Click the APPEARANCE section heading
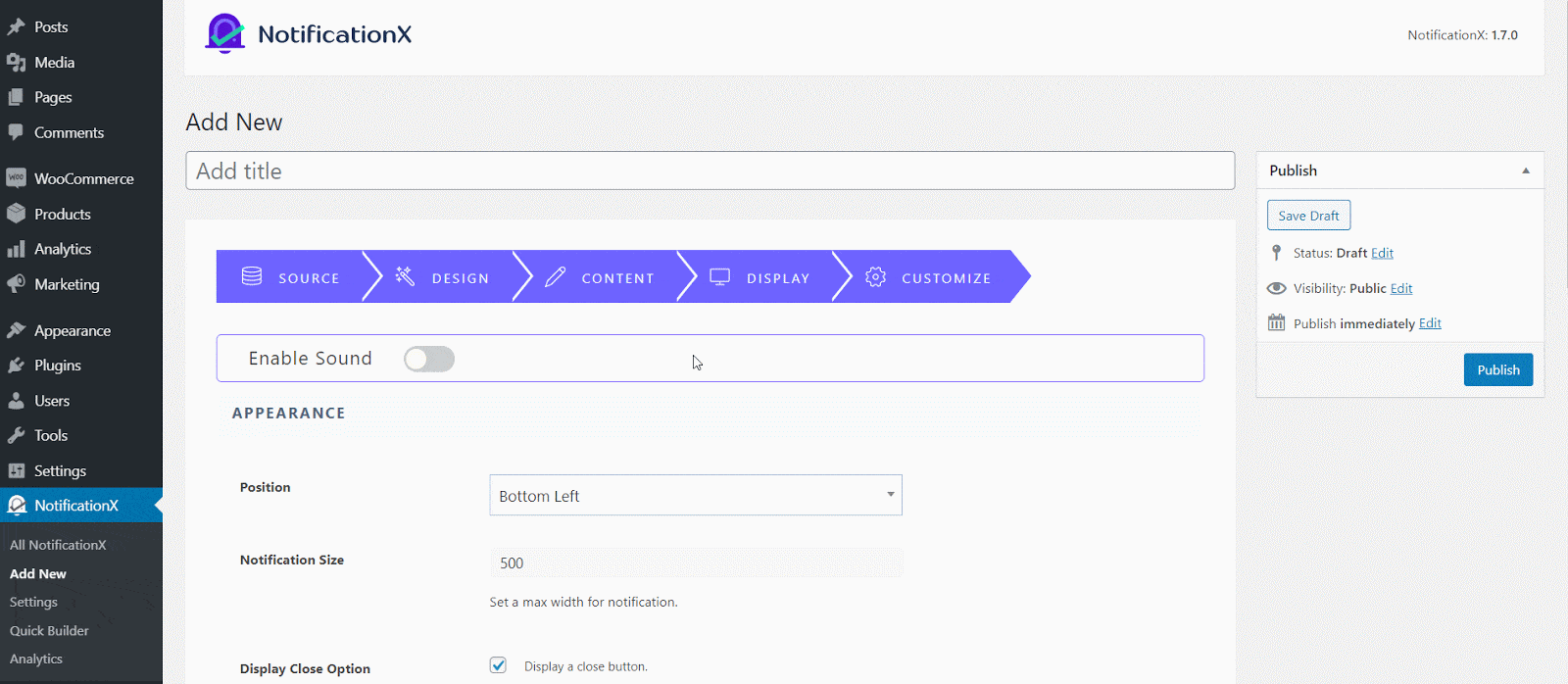1568x684 pixels. (289, 414)
